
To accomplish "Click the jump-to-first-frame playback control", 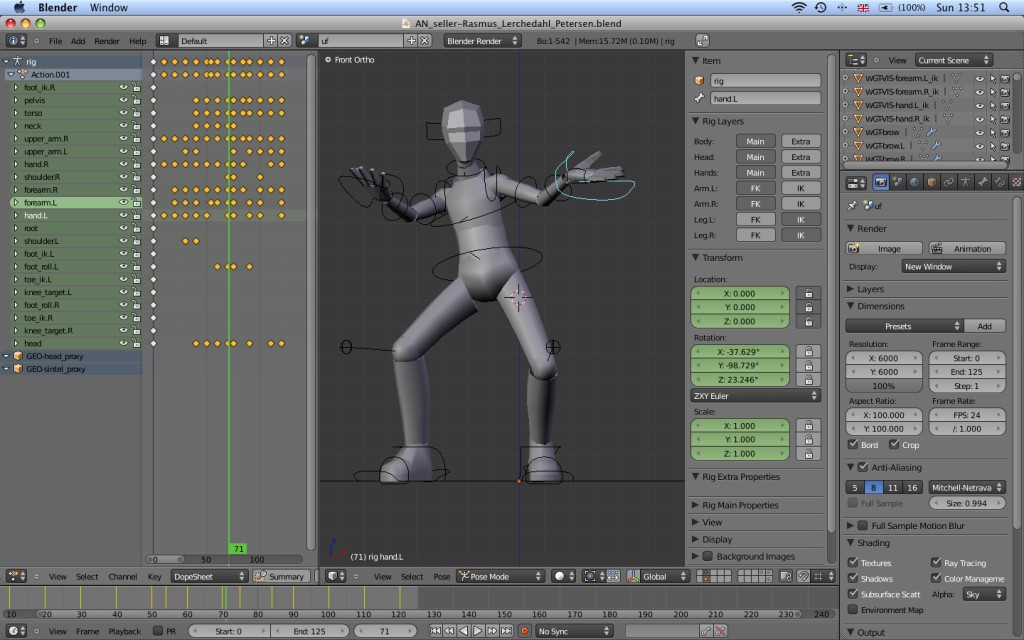I will (436, 631).
